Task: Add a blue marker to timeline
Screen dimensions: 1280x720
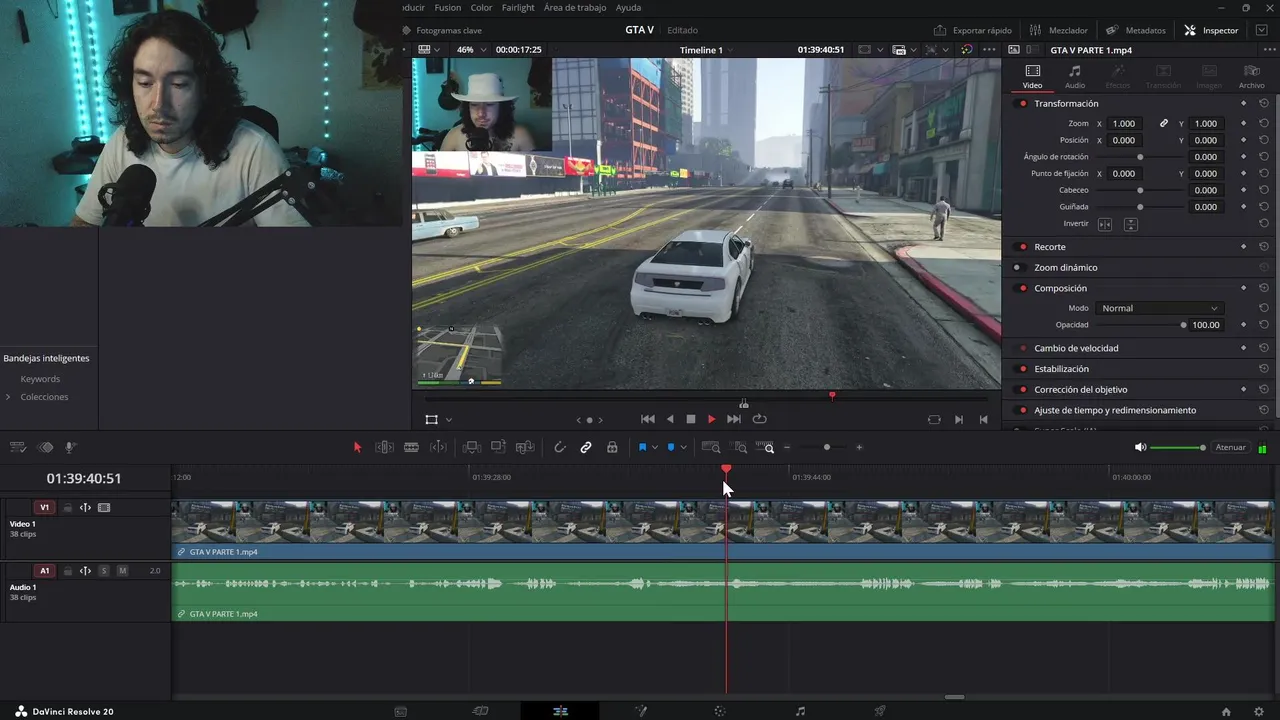Action: tap(671, 447)
